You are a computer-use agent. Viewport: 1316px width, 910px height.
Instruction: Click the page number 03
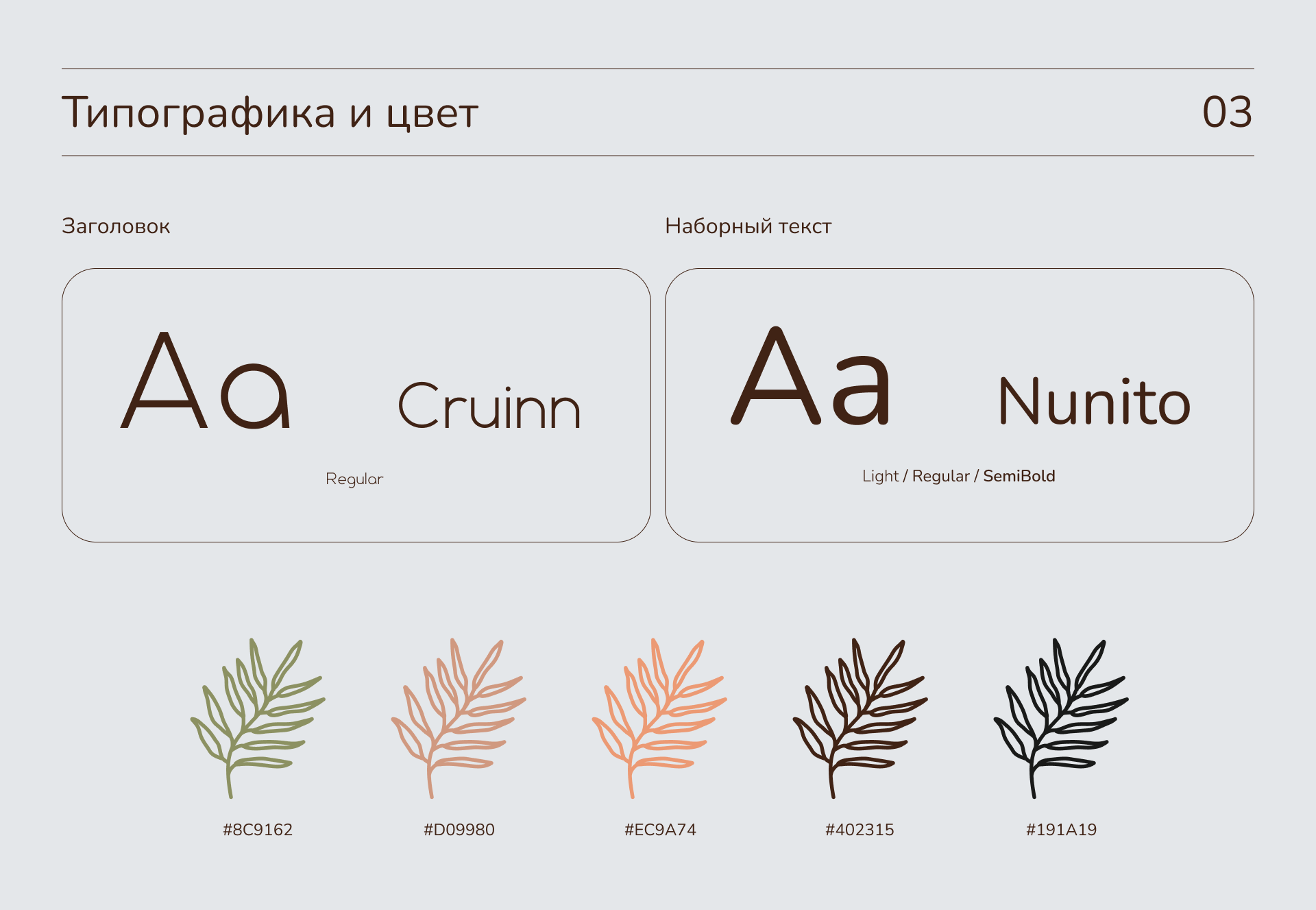point(1227,112)
